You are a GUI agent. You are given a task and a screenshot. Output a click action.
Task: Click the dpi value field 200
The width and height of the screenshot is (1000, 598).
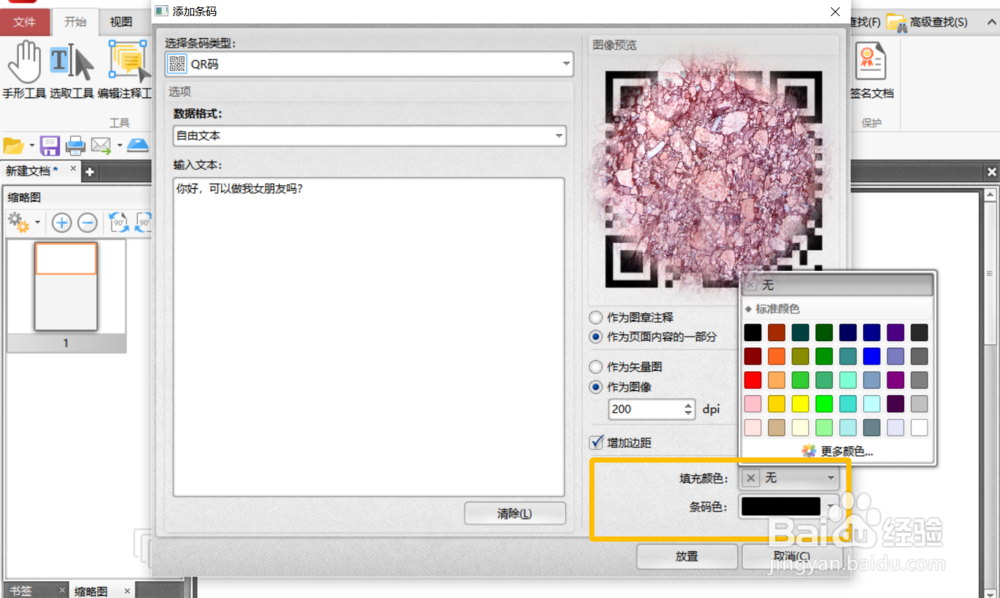click(x=645, y=409)
